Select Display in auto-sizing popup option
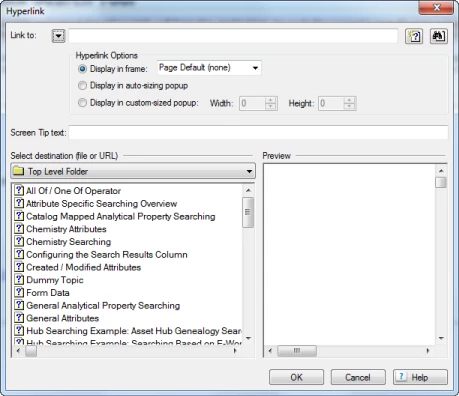Viewport: 459px width, 396px height. point(82,86)
